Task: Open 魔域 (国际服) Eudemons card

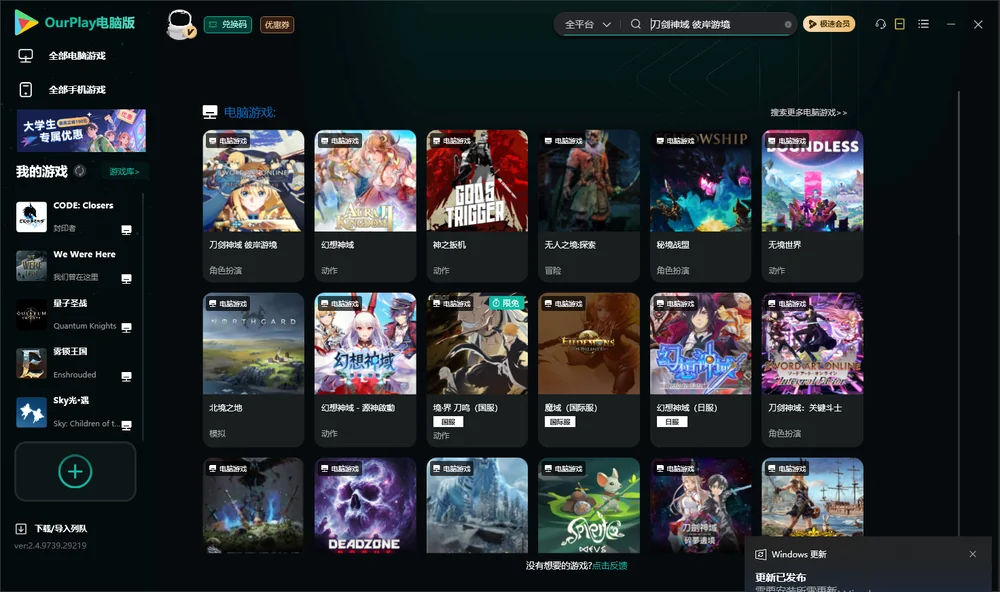Action: pyautogui.click(x=589, y=369)
